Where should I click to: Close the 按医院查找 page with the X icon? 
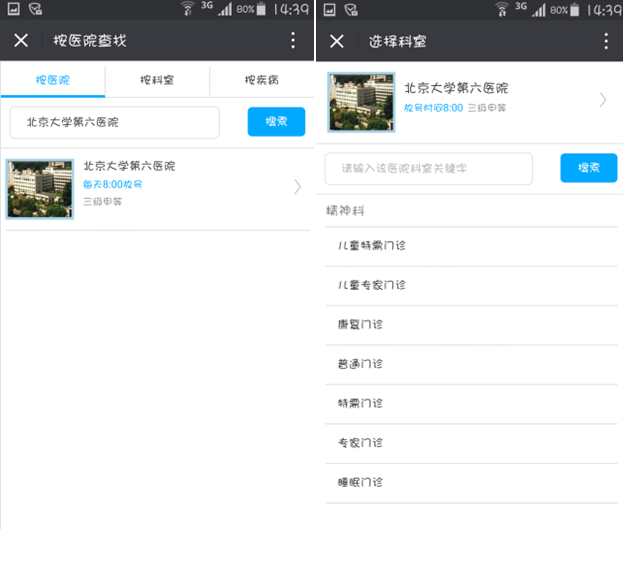click(21, 41)
